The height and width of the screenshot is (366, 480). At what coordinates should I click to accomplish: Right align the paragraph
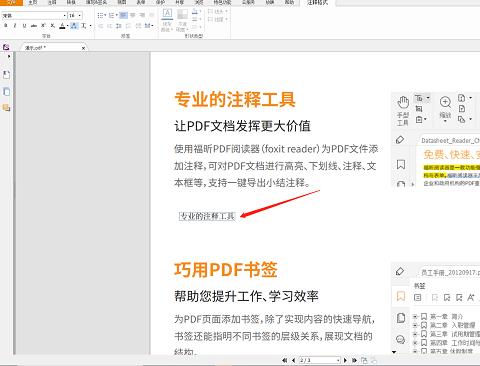click(x=142, y=15)
